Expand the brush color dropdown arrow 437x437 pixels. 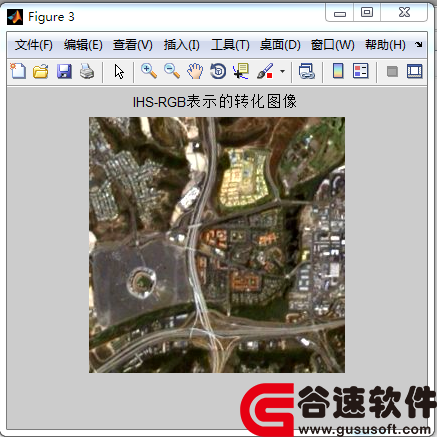click(282, 71)
